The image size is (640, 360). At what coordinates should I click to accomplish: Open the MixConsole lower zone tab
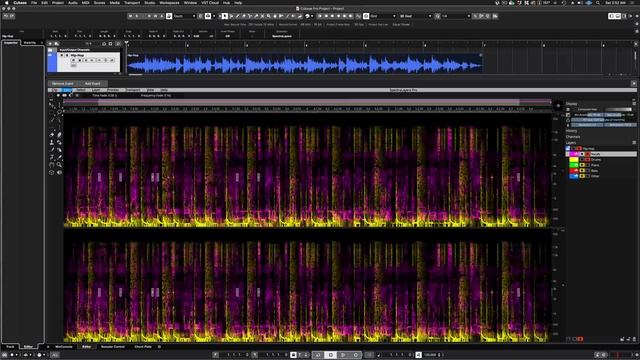click(x=64, y=347)
